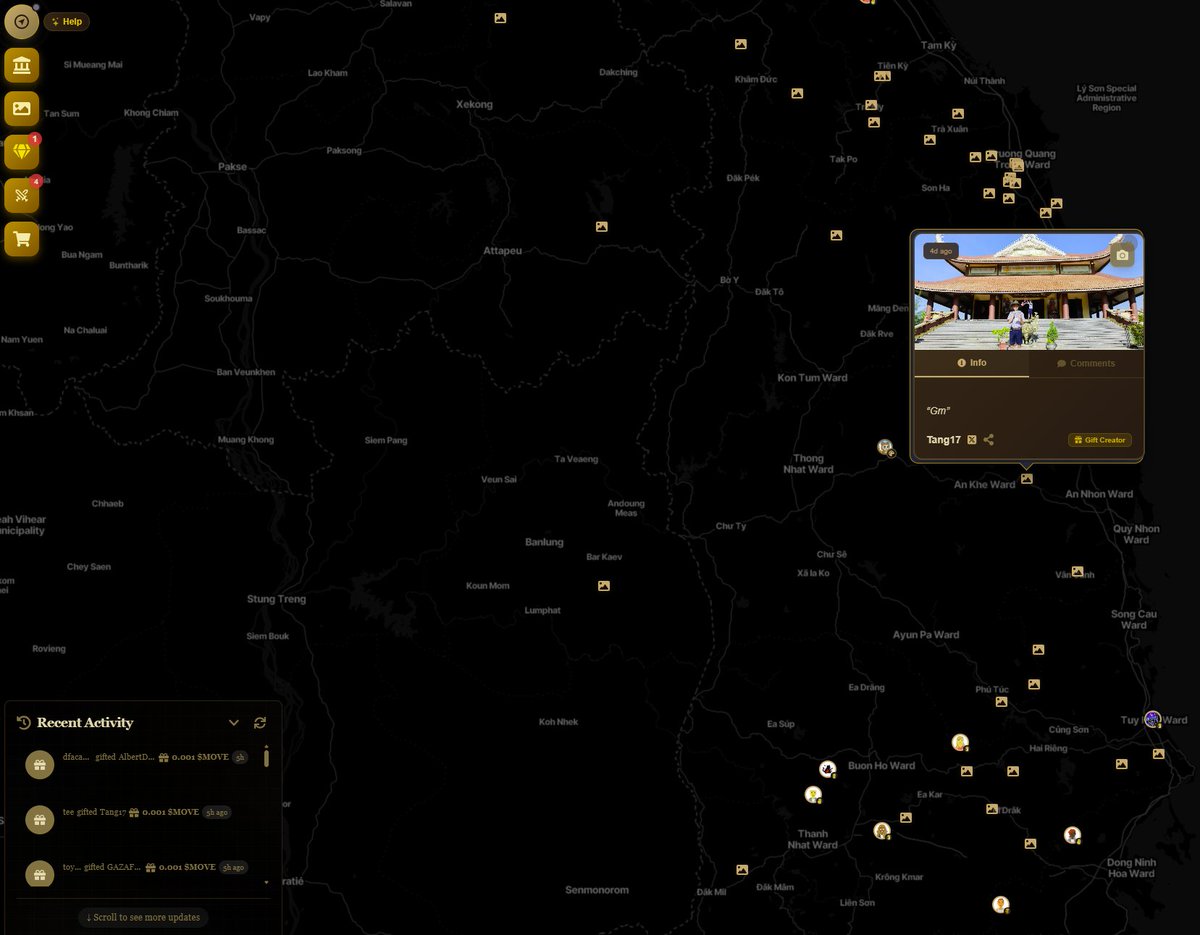Click the Xekong map label
Screen dimensions: 1200x935
tap(474, 104)
